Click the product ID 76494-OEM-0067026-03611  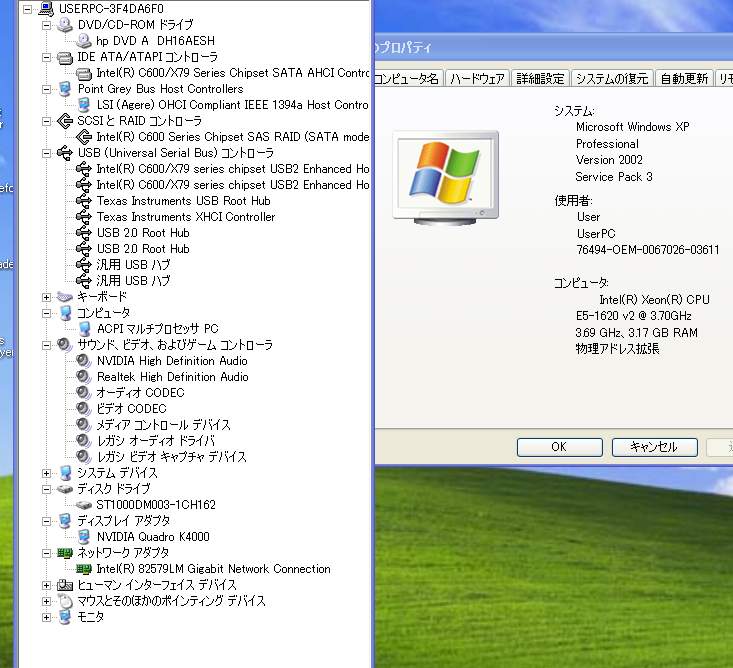coord(647,250)
